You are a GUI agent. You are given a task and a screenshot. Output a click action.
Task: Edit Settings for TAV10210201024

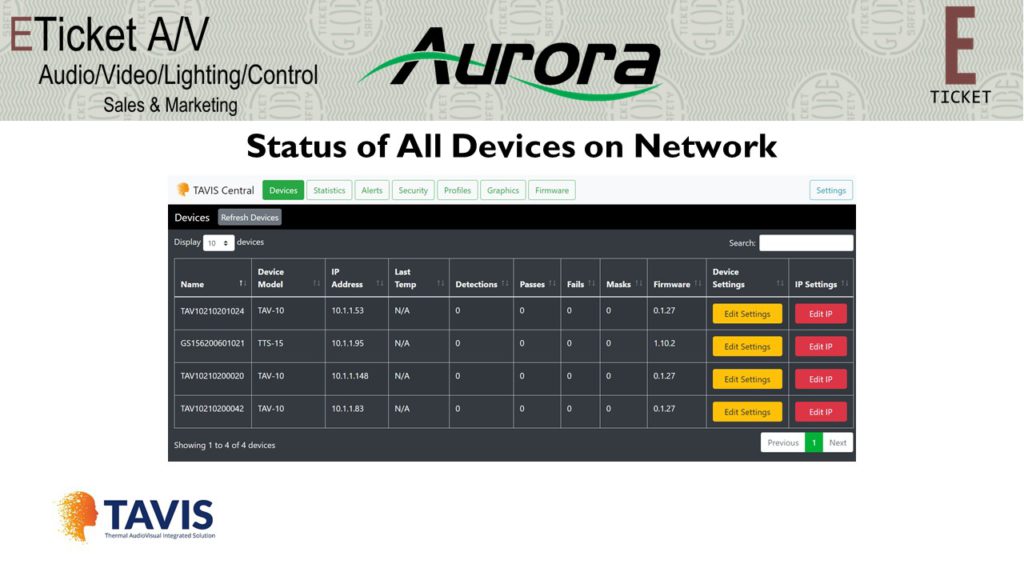tap(747, 314)
